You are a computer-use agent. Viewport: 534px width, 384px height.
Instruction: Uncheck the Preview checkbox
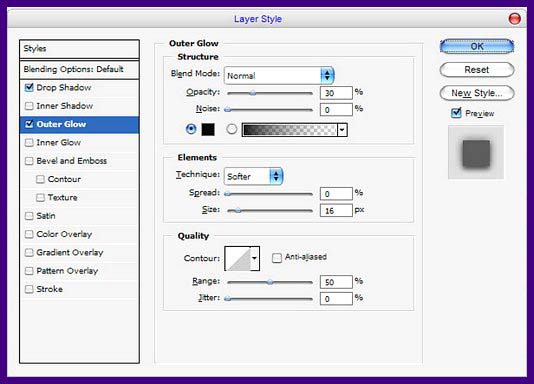click(456, 113)
